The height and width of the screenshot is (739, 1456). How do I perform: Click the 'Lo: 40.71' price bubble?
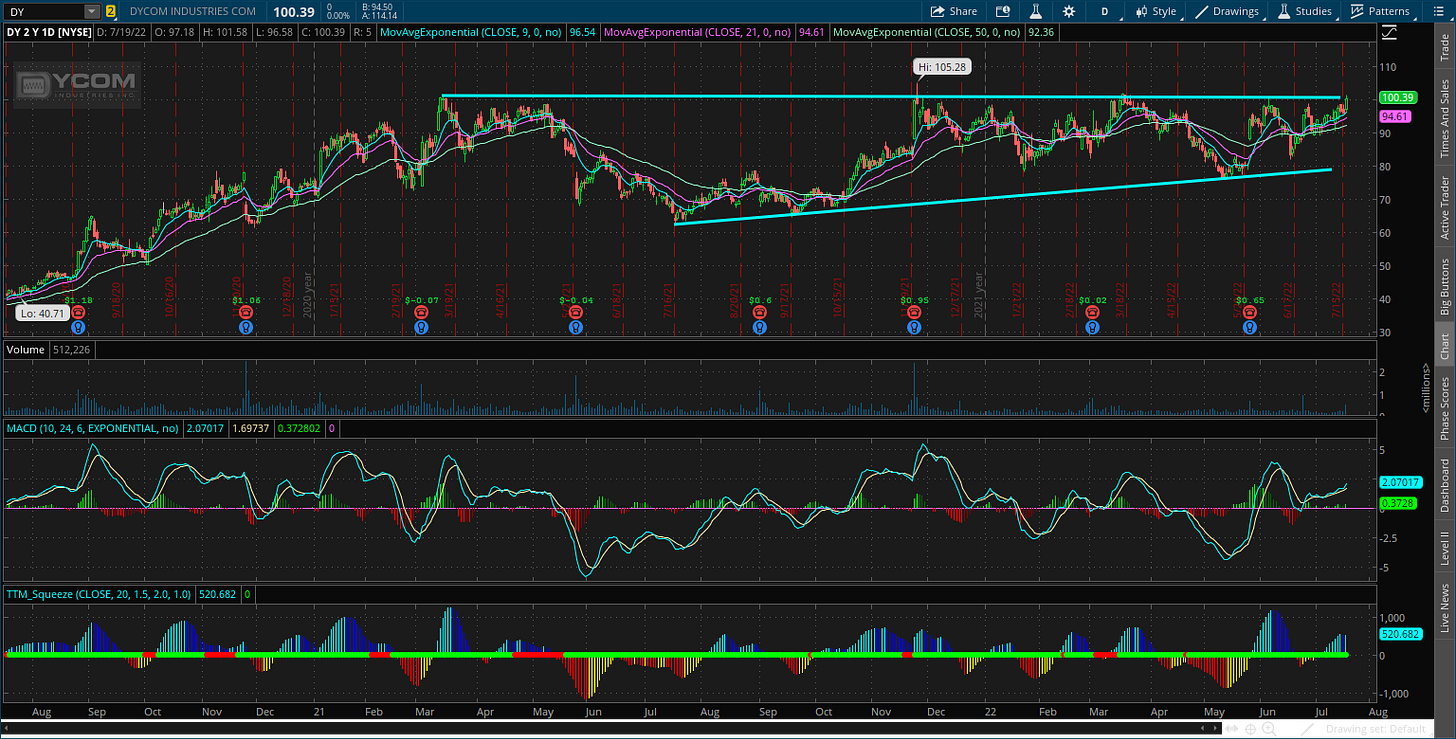[43, 313]
